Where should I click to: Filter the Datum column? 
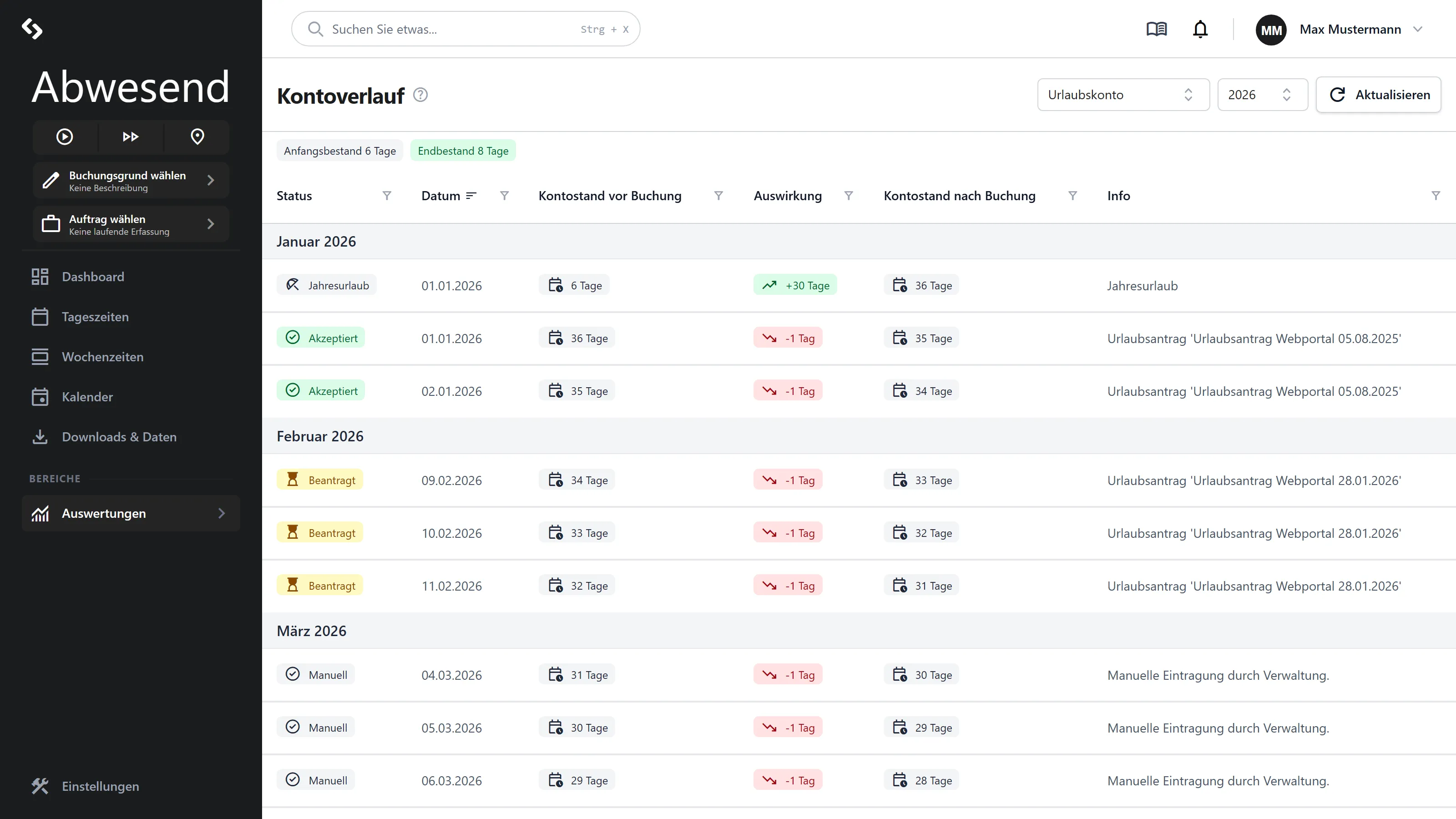pyautogui.click(x=504, y=196)
